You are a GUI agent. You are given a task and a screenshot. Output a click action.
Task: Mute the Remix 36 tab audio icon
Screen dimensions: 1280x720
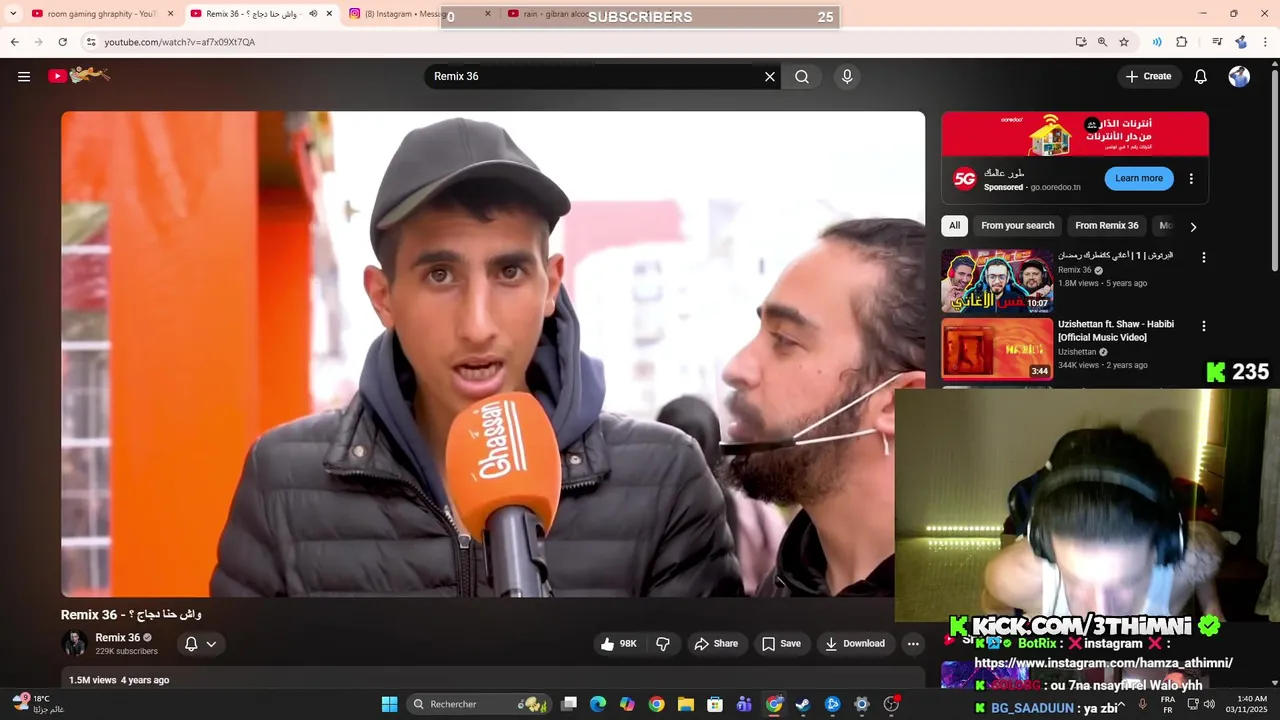313,14
